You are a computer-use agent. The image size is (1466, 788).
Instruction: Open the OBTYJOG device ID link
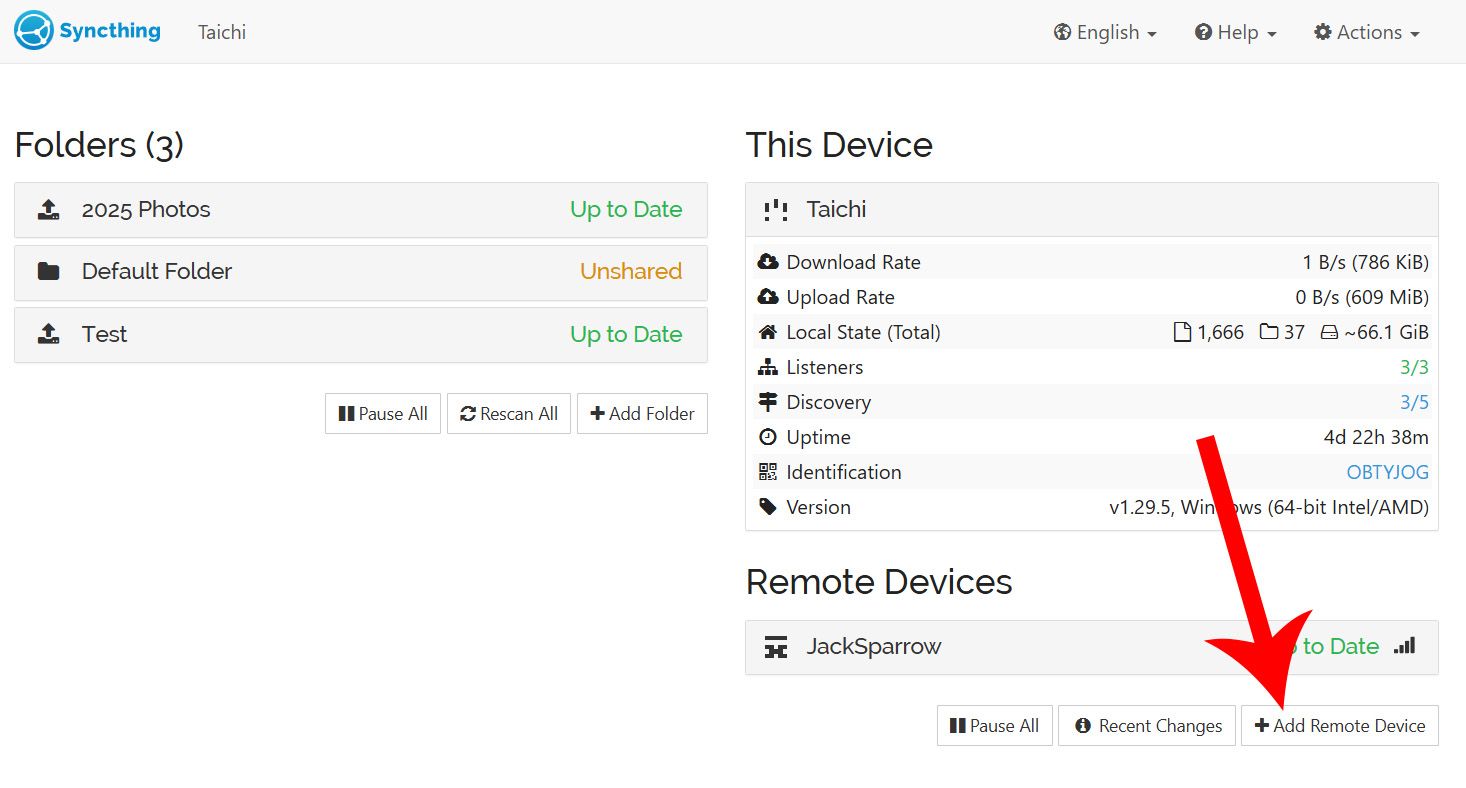coord(1388,472)
